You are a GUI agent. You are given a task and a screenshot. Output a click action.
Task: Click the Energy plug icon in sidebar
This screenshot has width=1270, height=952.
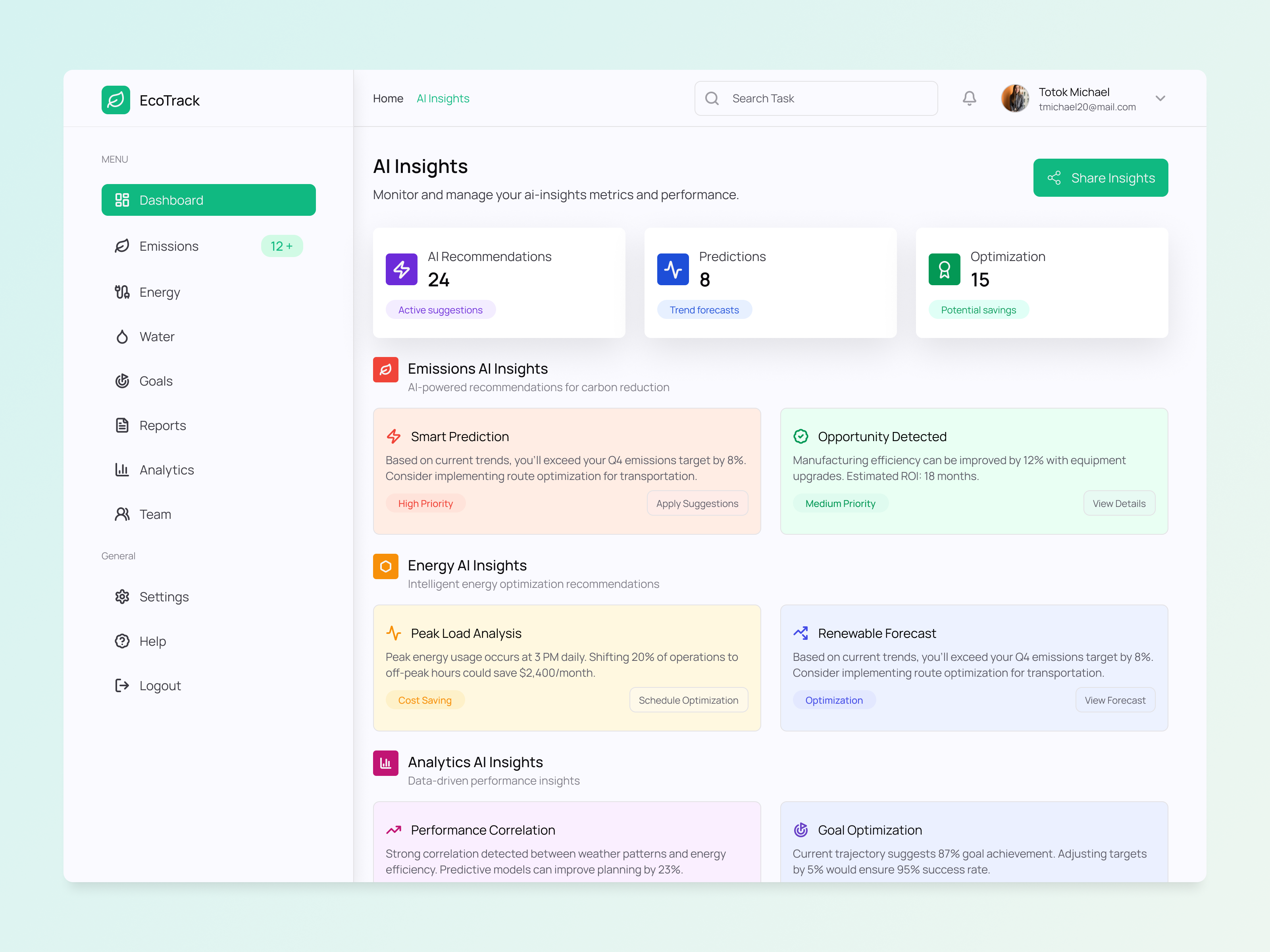point(122,292)
